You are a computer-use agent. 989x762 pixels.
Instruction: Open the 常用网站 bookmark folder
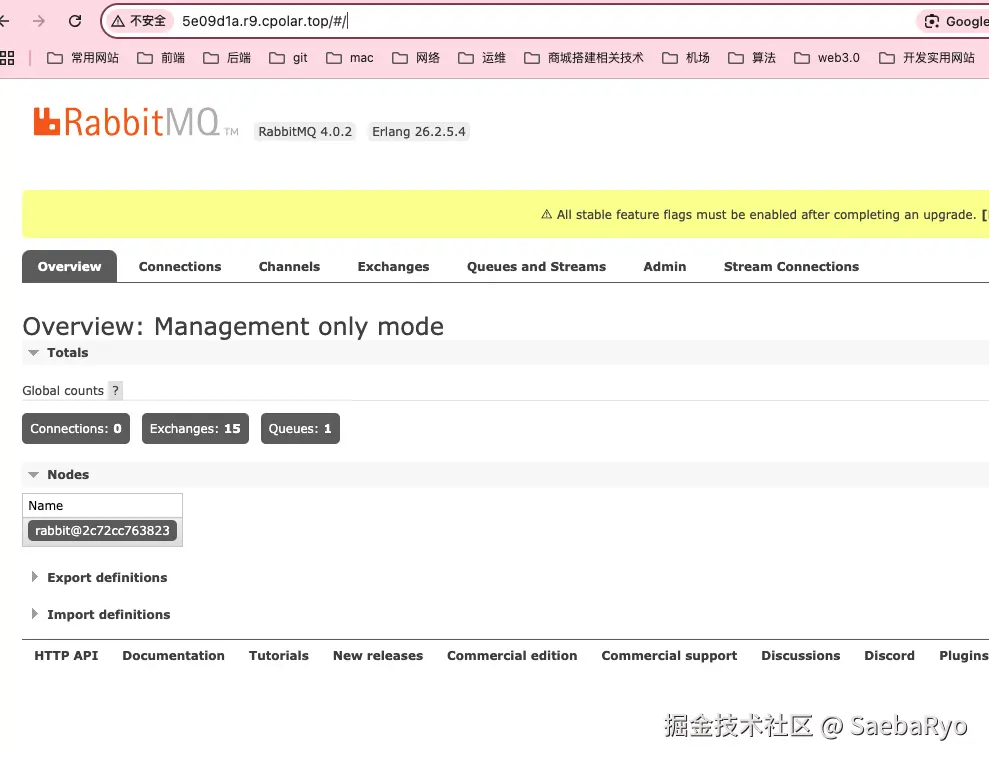[83, 58]
